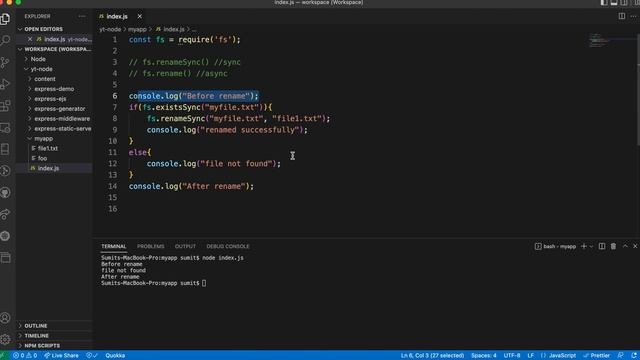Close the terminal panel
The width and height of the screenshot is (640, 360).
pos(635,246)
